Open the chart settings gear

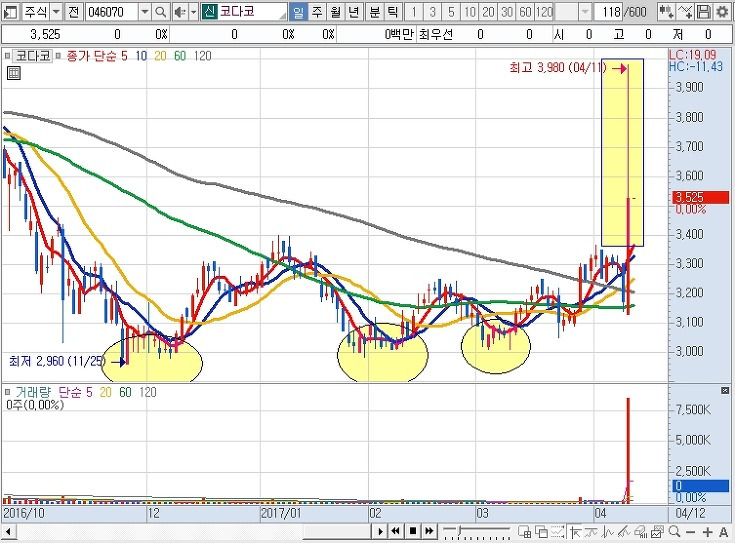pos(723,12)
